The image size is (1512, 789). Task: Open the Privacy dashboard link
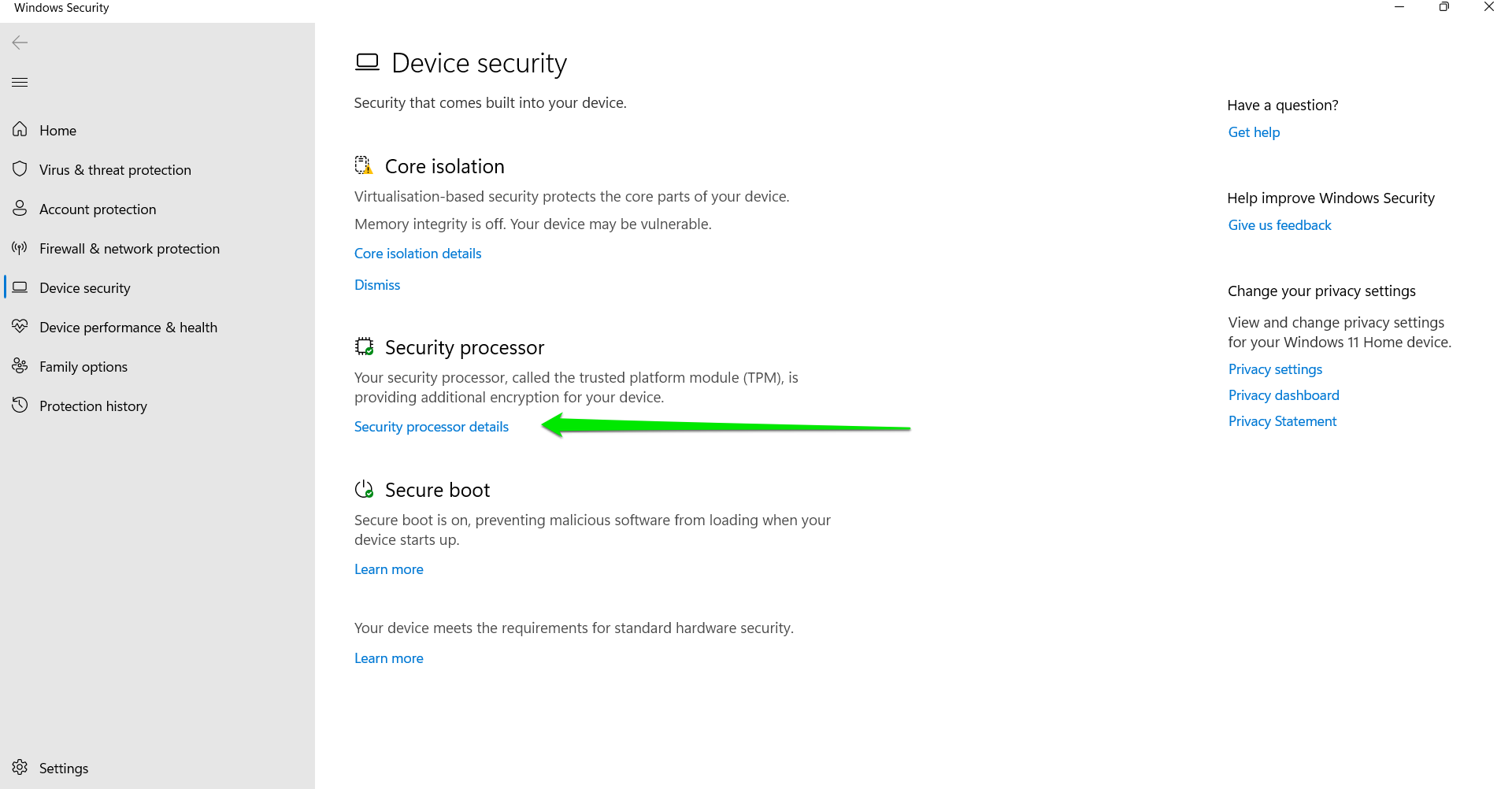pyautogui.click(x=1284, y=395)
